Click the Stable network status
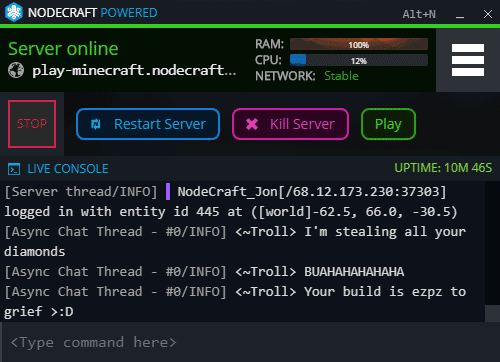Image resolution: width=500 pixels, height=362 pixels. click(x=341, y=76)
